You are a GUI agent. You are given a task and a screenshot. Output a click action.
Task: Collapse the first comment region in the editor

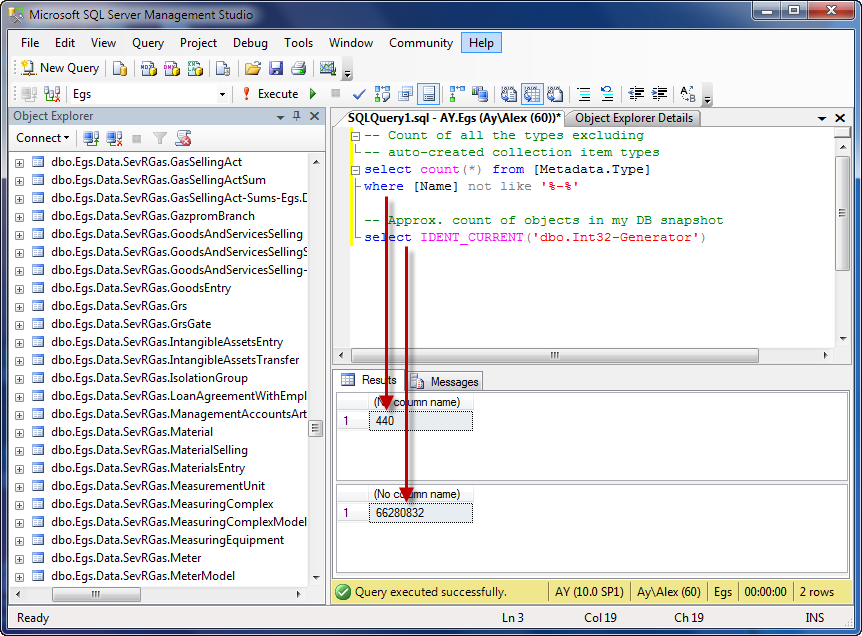[357, 135]
